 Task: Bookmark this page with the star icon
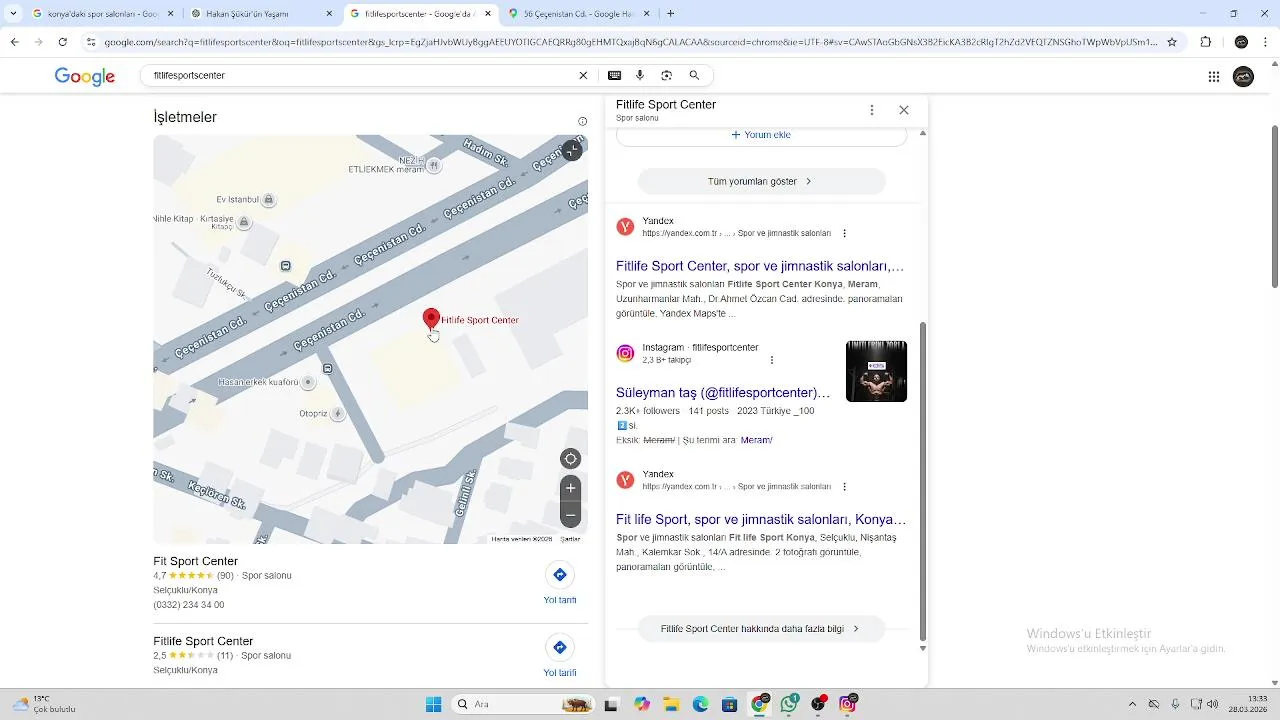(1172, 42)
